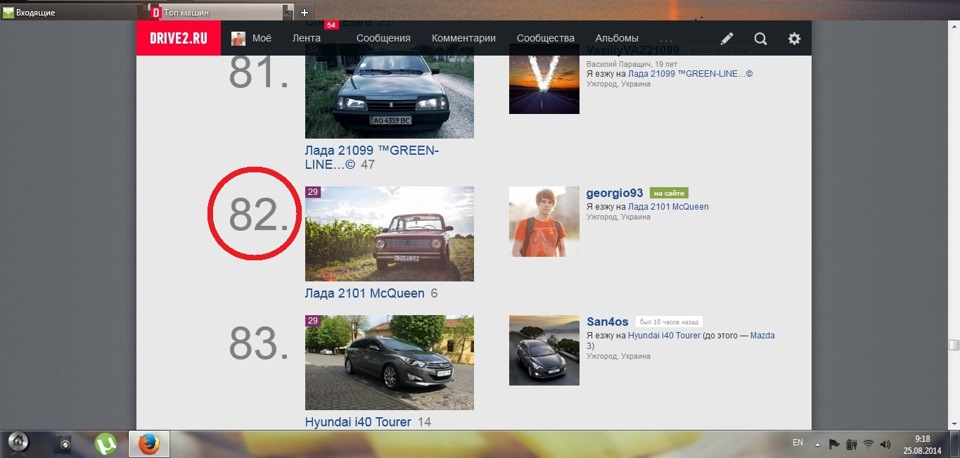The height and width of the screenshot is (458, 960).
Task: Select the Топ машин browser tab
Action: pos(216,12)
